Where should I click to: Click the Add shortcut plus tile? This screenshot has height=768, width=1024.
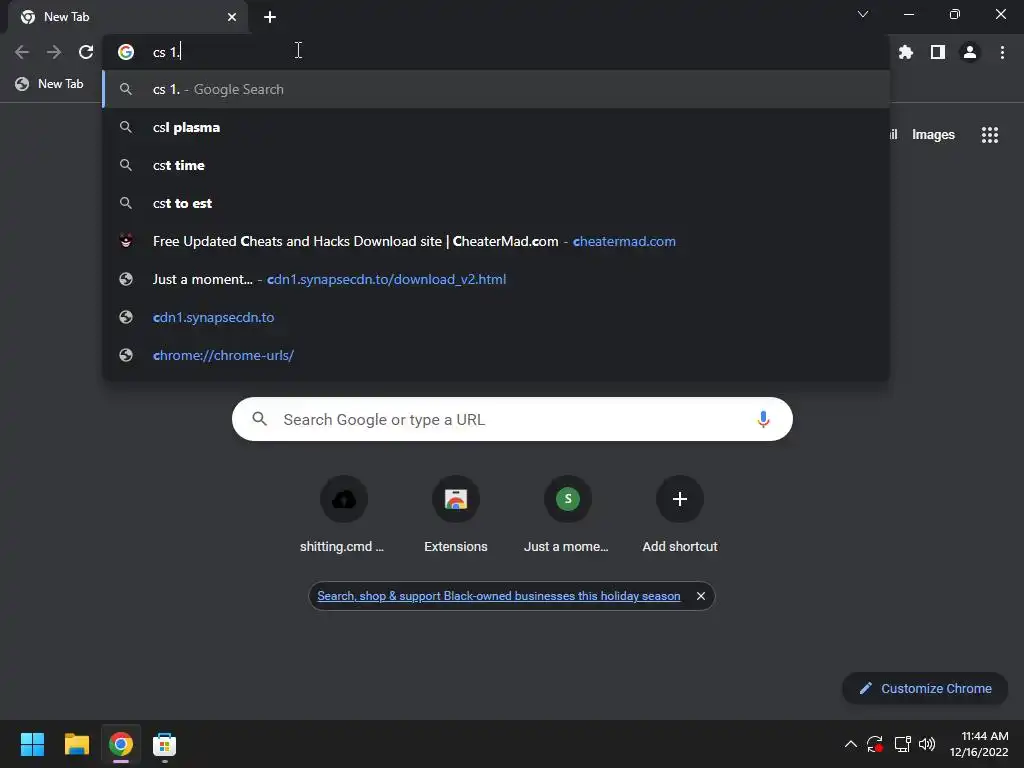pos(679,515)
